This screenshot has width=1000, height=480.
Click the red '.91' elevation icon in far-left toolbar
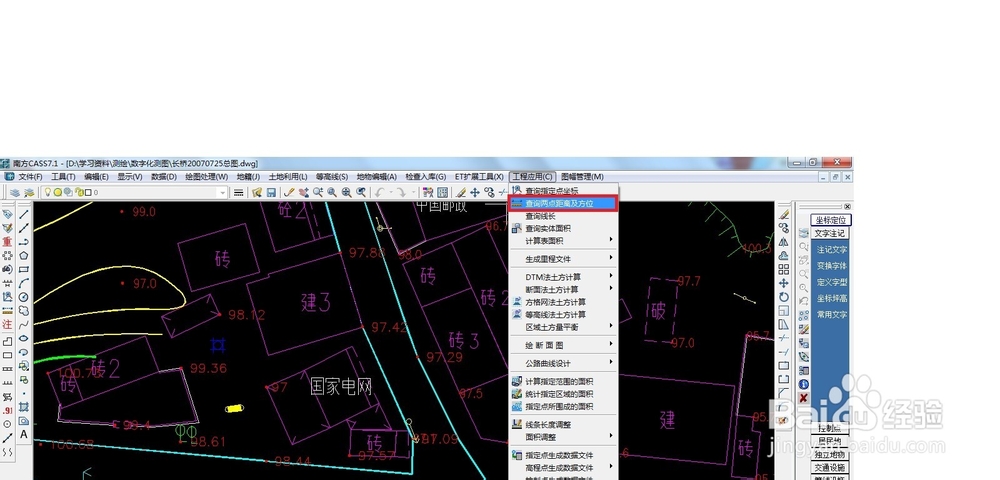7,410
